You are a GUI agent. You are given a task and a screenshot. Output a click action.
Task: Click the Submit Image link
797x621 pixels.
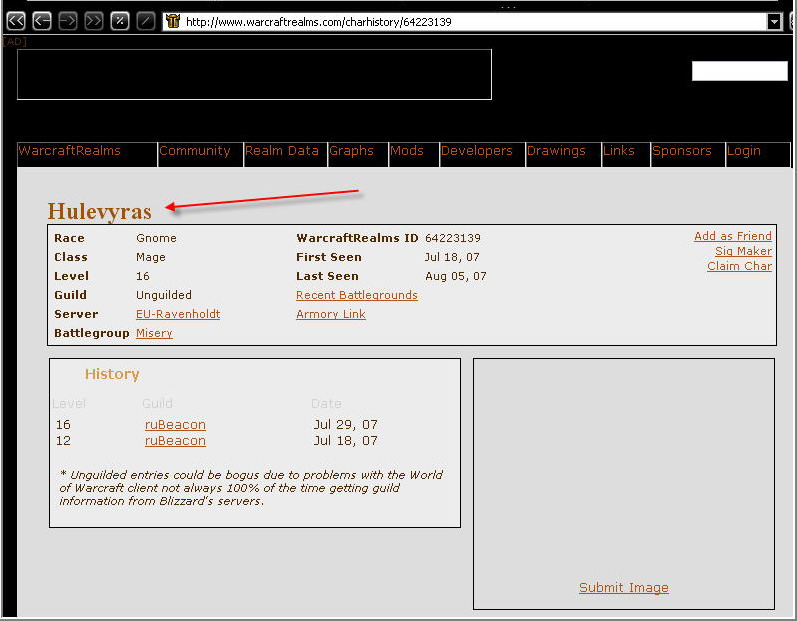point(624,587)
